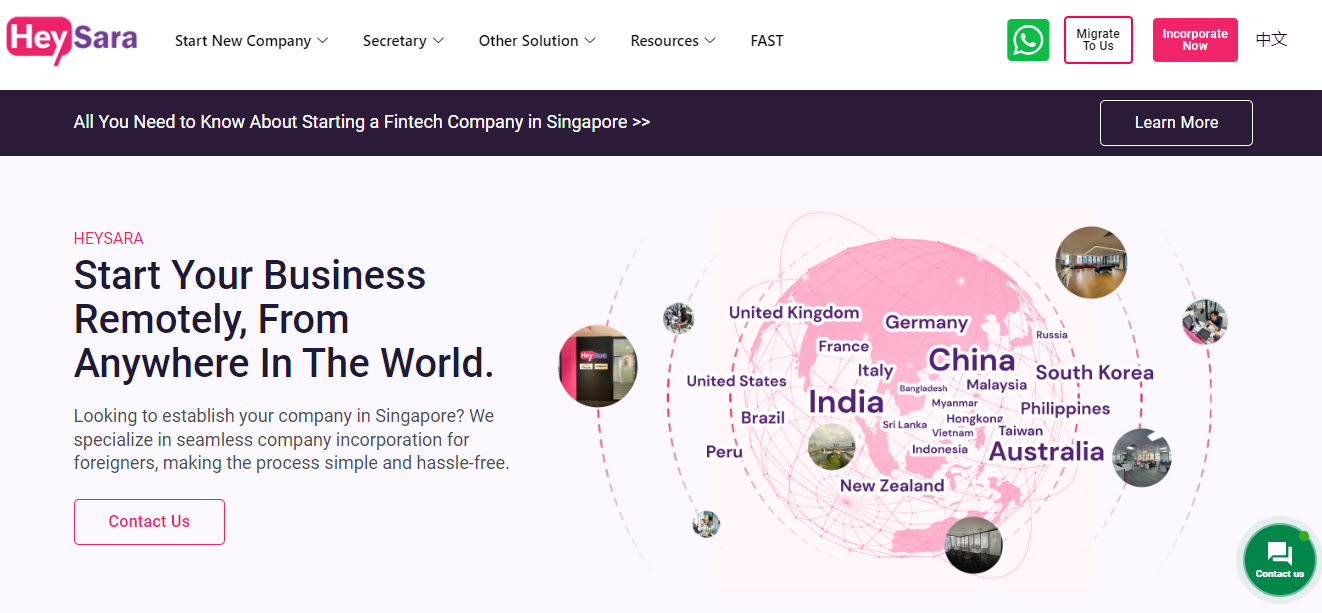This screenshot has height=613, width=1322.
Task: Click the office photo right of Australia
Action: 1141,457
